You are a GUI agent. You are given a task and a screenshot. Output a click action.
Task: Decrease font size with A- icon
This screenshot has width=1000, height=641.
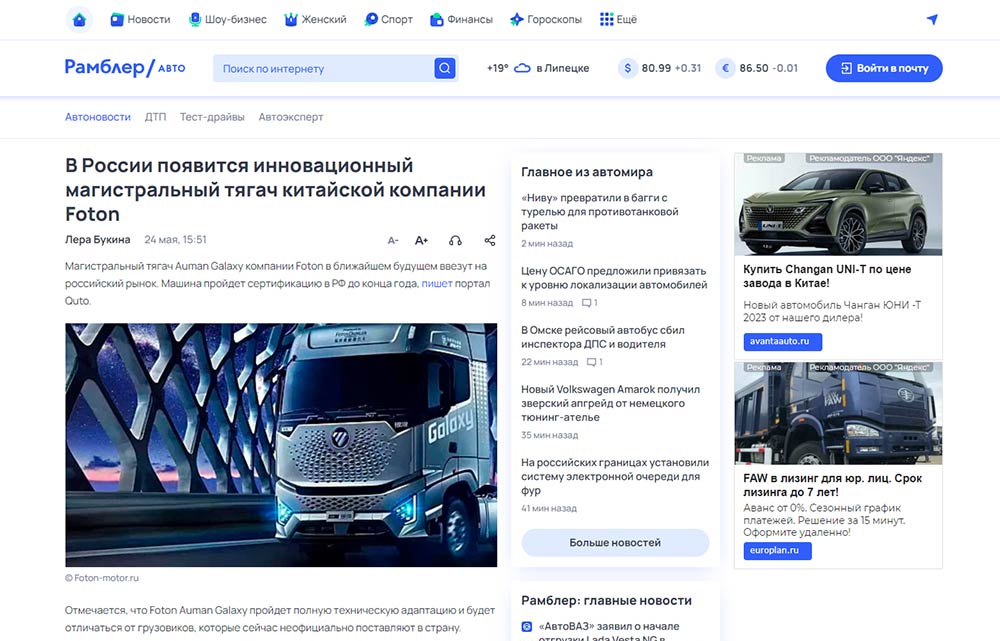click(393, 240)
